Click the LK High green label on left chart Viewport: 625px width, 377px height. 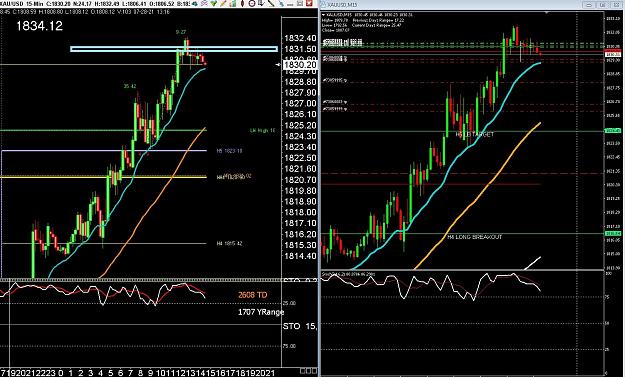point(263,131)
